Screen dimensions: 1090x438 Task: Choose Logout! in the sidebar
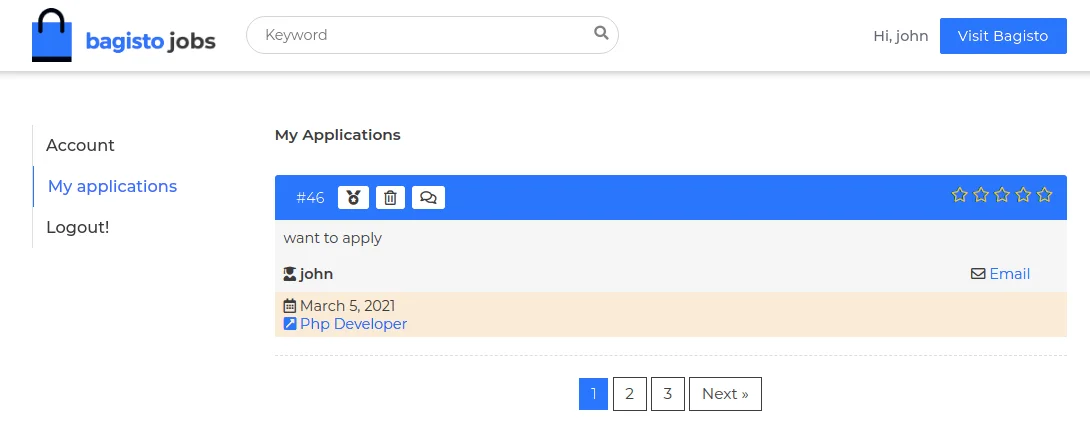coord(78,227)
